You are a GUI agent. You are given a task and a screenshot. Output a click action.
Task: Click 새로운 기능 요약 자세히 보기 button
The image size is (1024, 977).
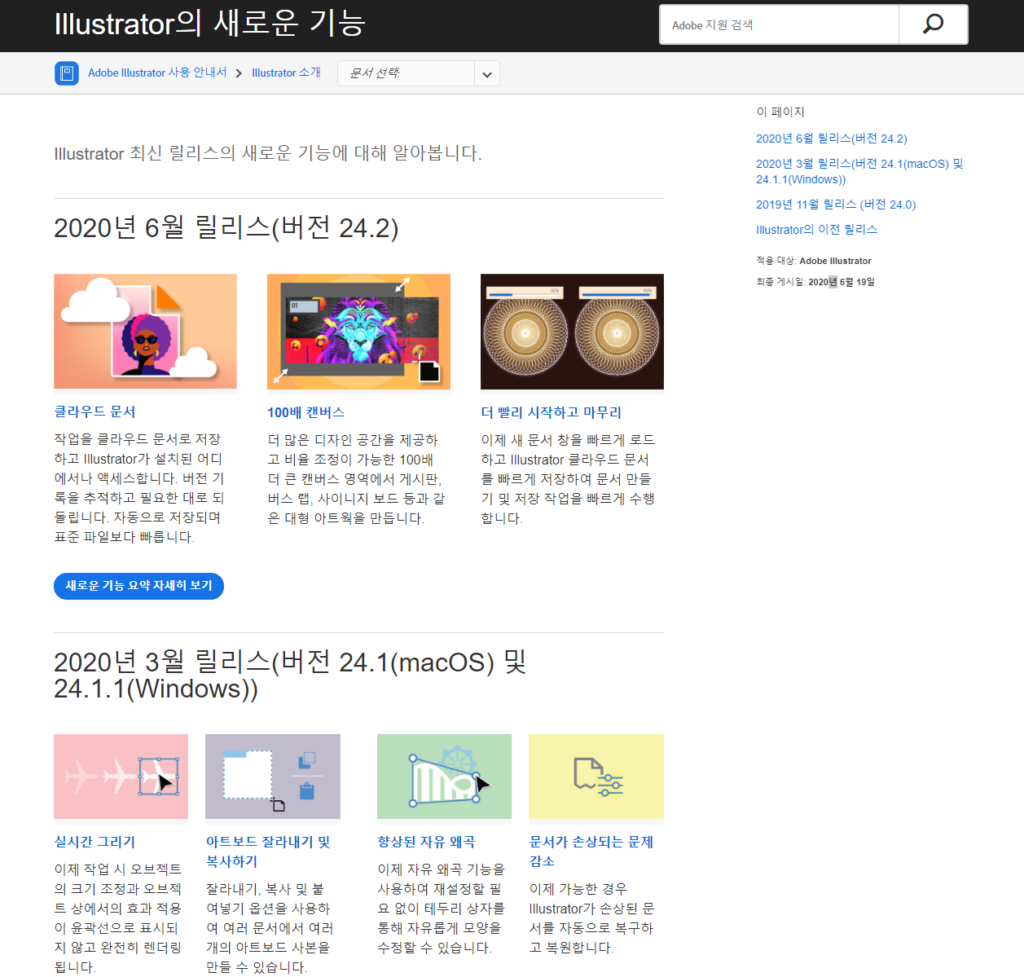(x=138, y=586)
